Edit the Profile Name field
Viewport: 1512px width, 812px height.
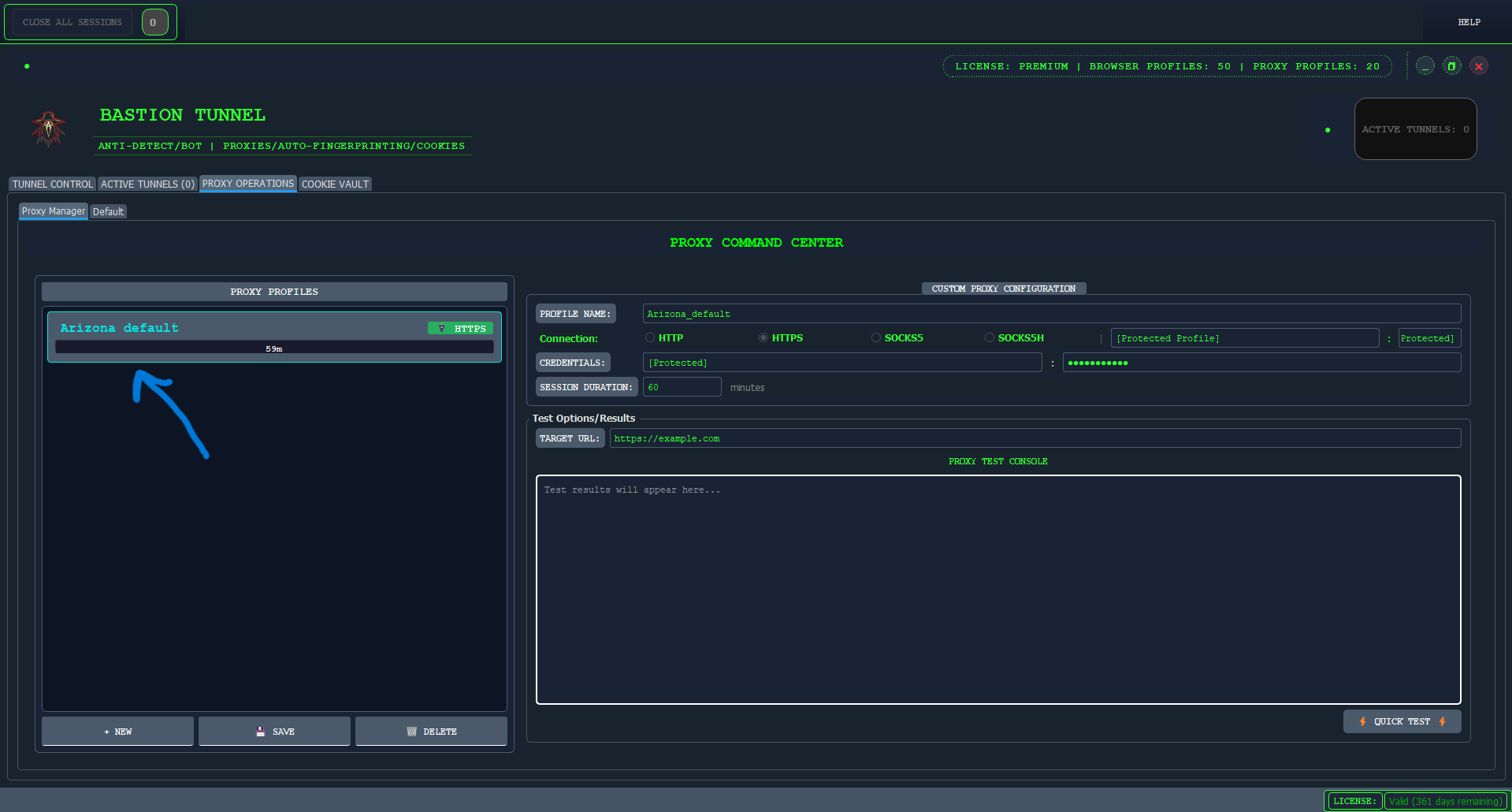point(1052,314)
